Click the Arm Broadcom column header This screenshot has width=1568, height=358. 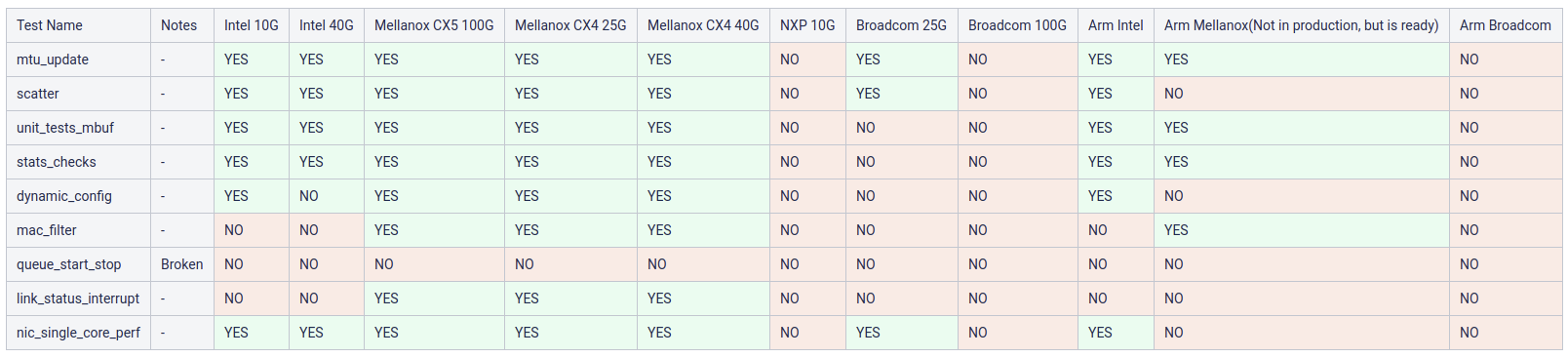pos(1505,25)
